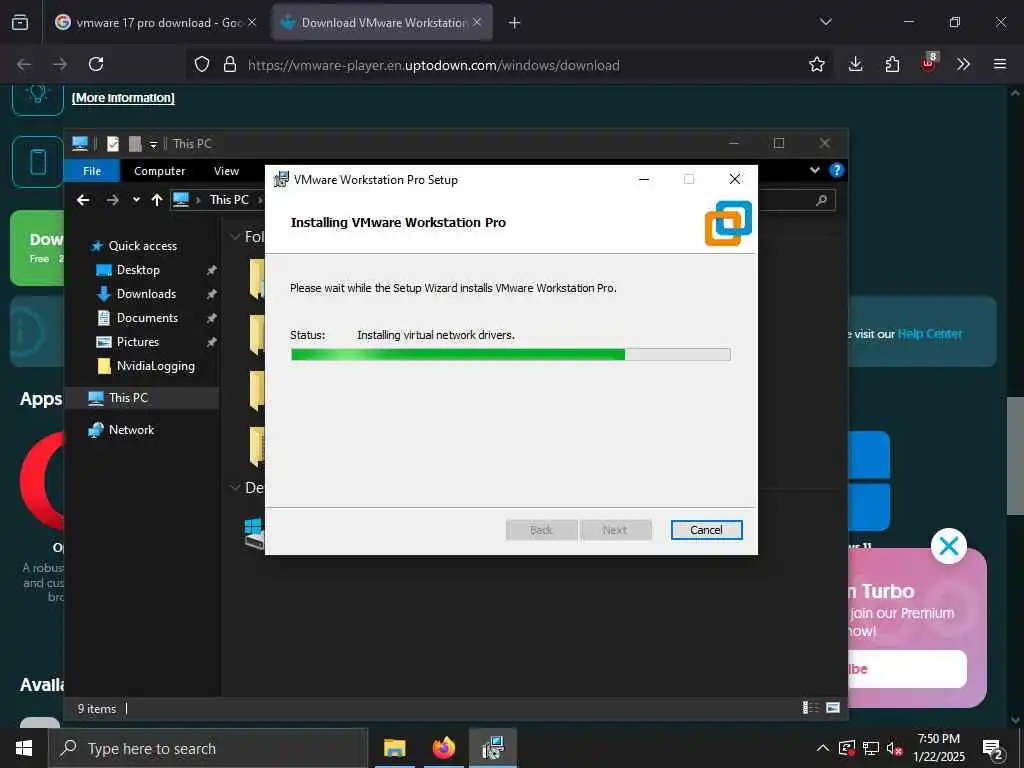Select Pictures in Explorer navigation pane

click(137, 342)
